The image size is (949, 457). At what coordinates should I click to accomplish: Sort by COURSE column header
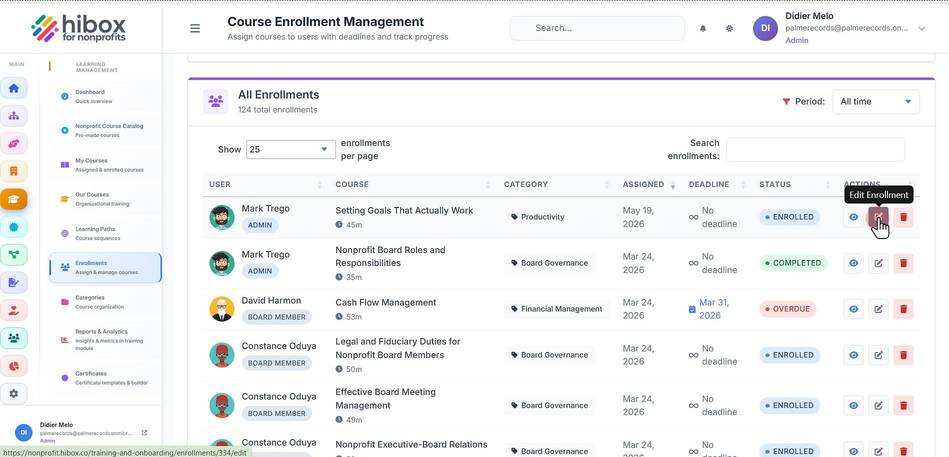(413, 185)
